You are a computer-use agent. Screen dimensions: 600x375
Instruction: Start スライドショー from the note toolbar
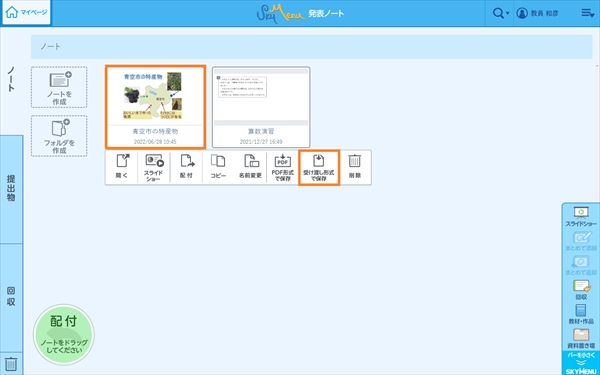click(x=154, y=167)
